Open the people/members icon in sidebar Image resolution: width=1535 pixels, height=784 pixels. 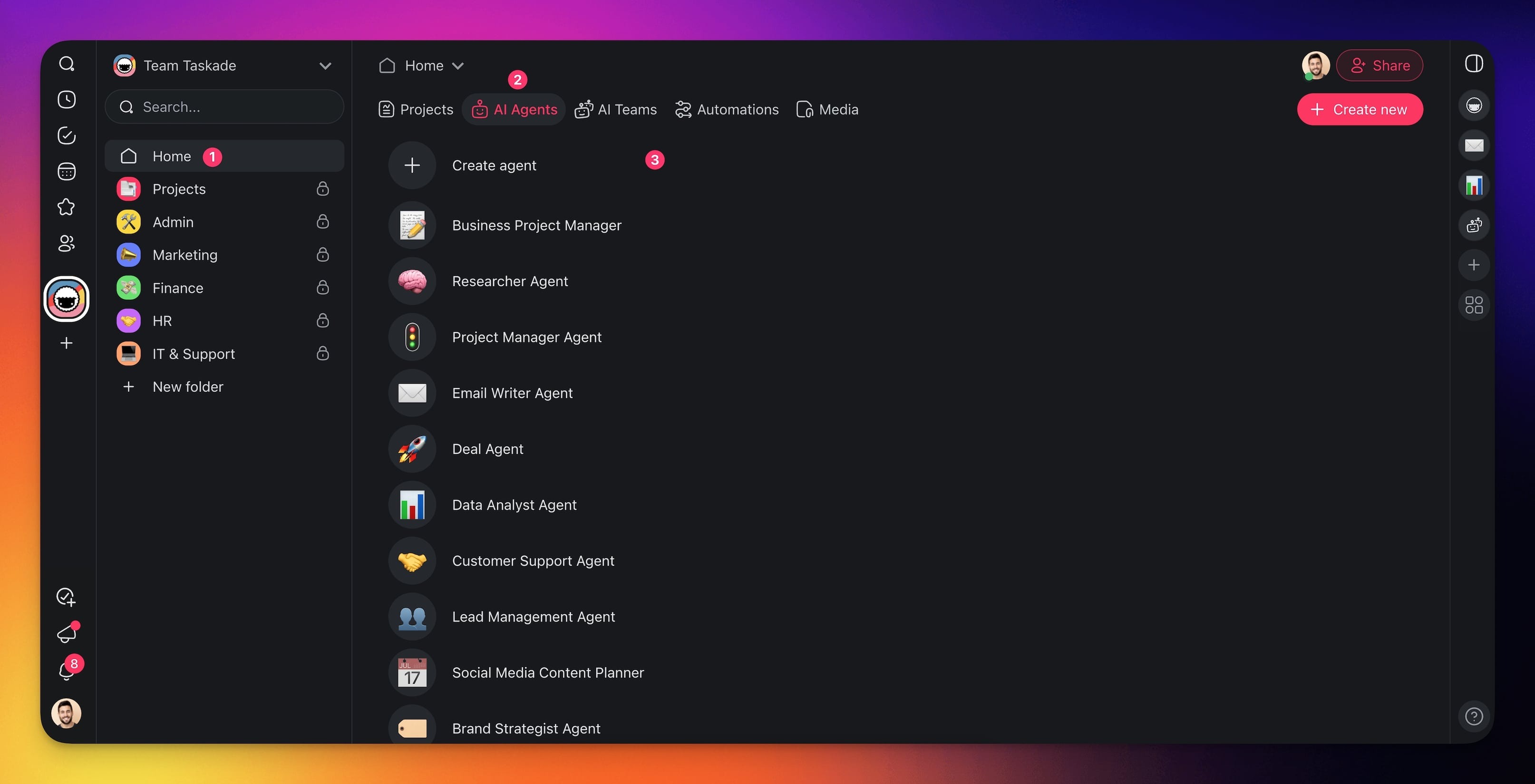tap(67, 243)
